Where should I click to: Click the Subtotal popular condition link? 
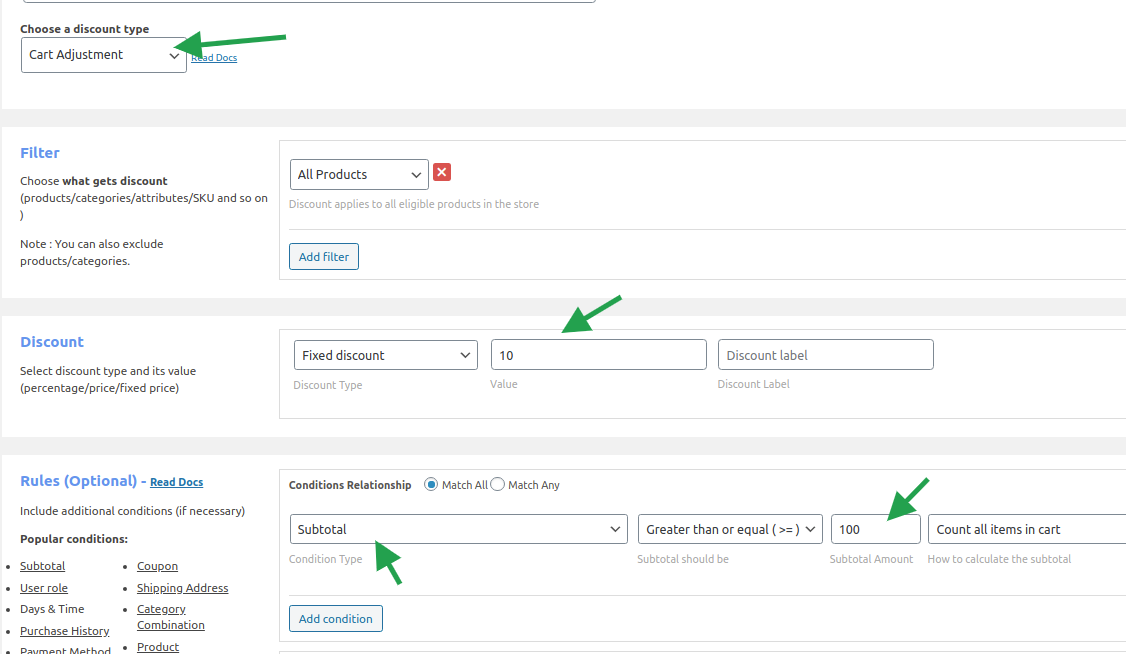point(42,566)
